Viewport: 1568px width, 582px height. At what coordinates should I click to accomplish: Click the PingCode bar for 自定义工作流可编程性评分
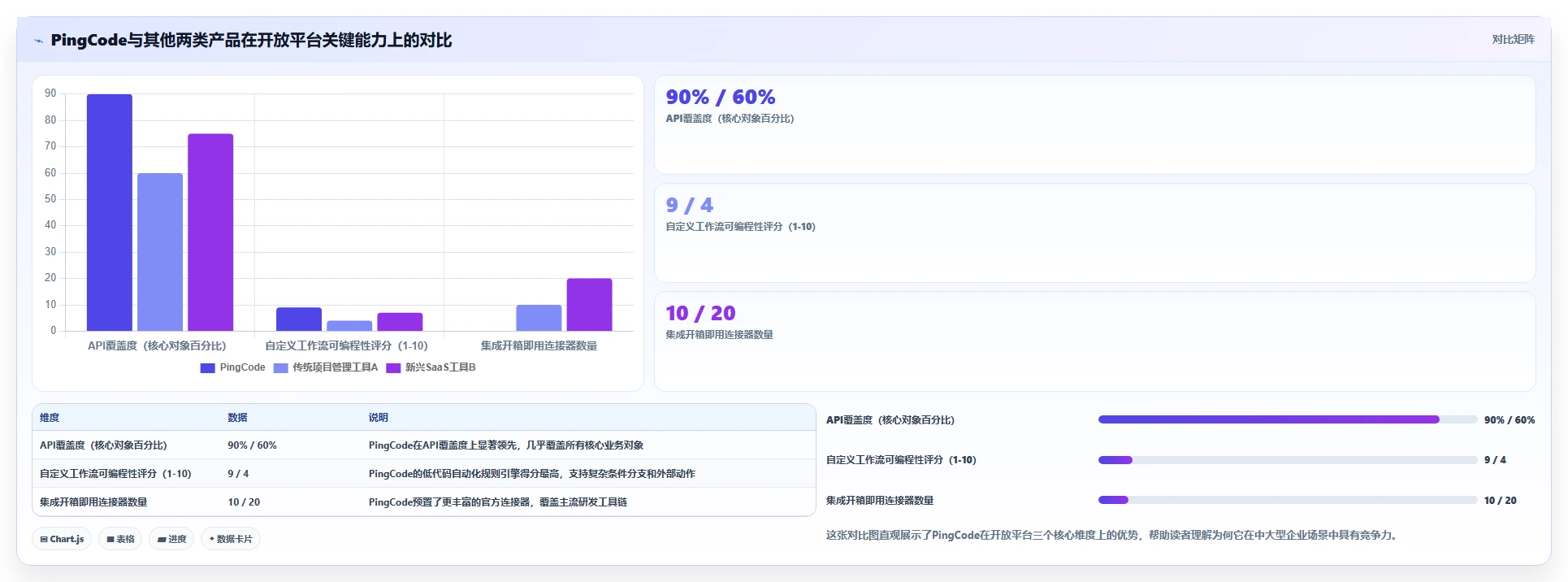click(x=299, y=319)
